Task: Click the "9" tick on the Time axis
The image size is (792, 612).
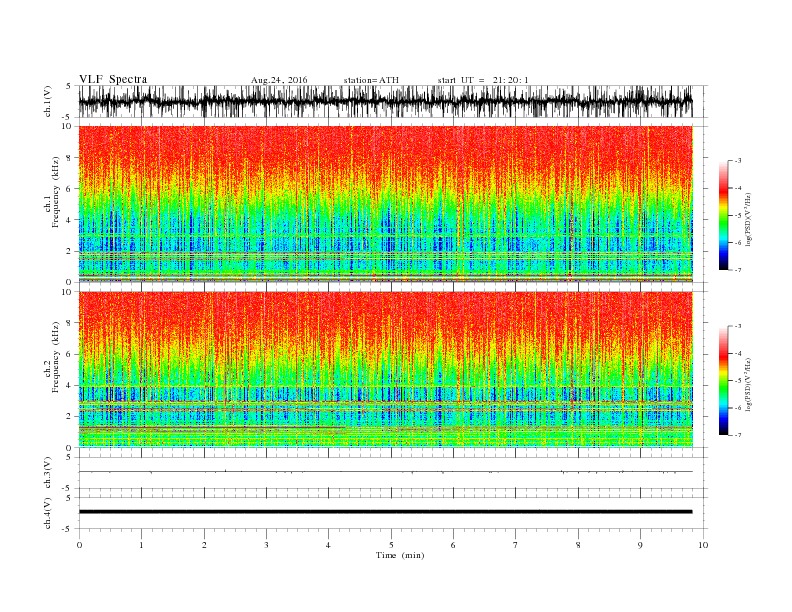Action: 640,545
